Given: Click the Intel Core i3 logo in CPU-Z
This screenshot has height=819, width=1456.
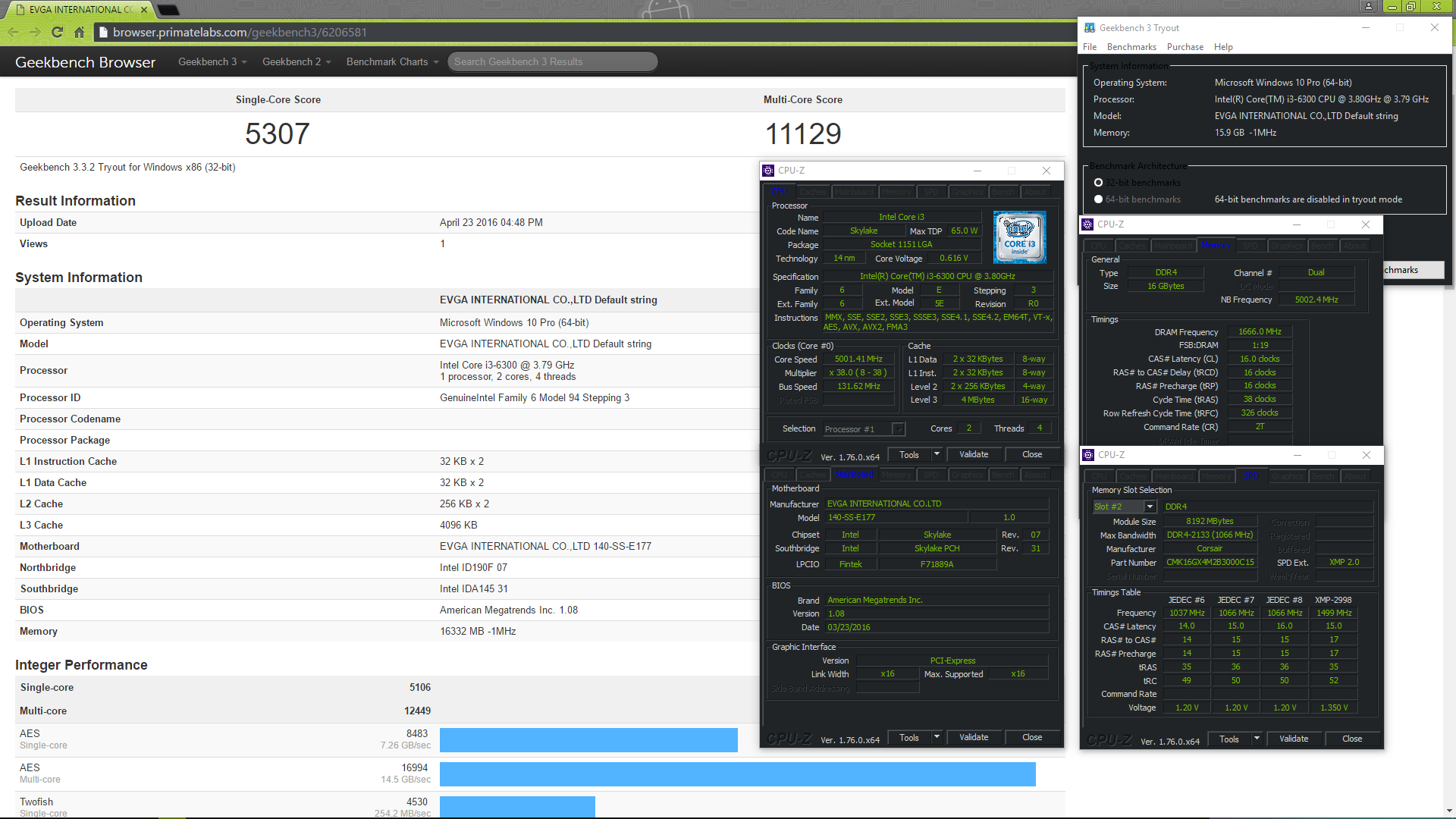Looking at the screenshot, I should (1019, 237).
